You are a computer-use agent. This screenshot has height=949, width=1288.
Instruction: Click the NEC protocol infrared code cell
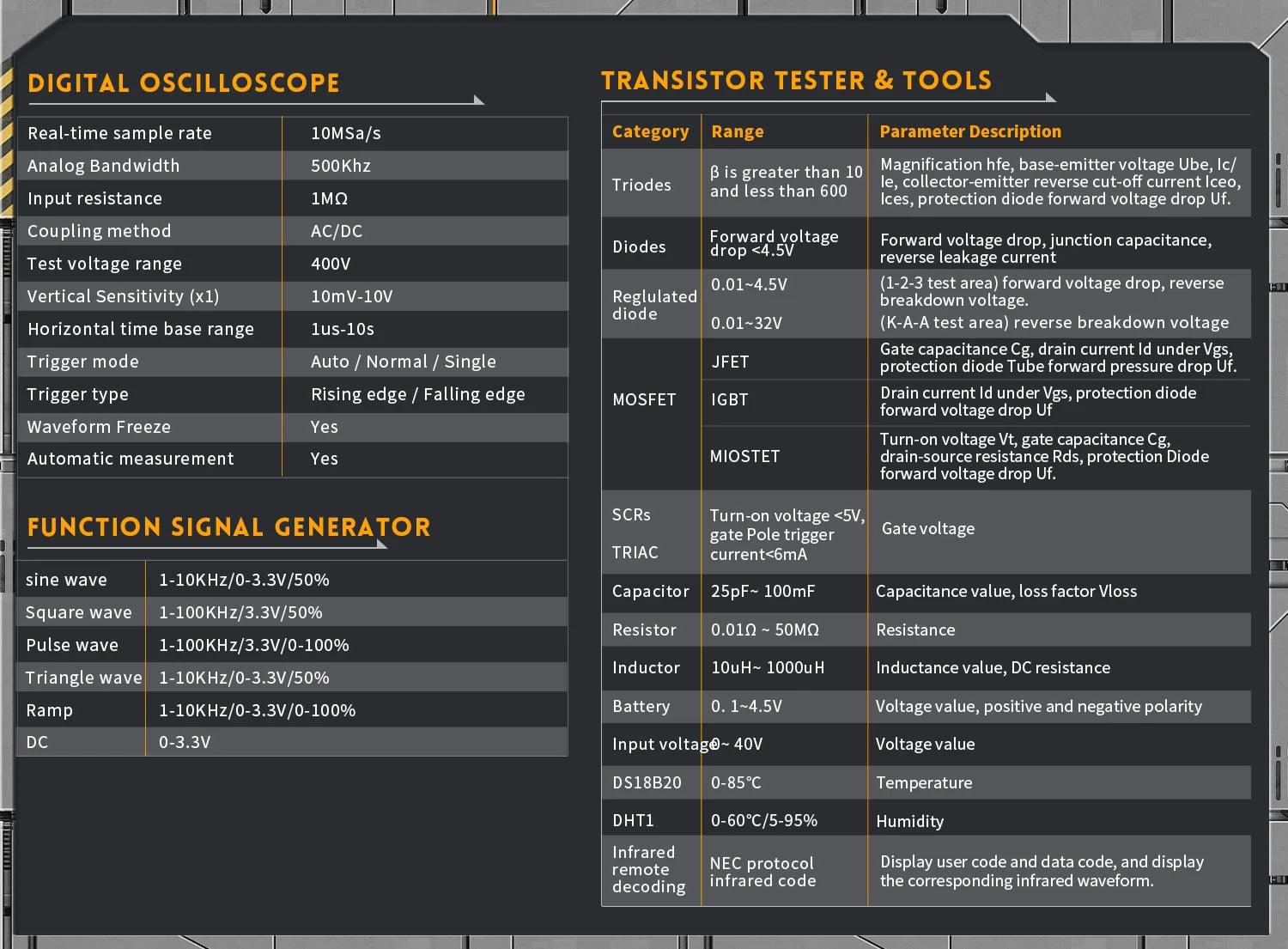(x=762, y=872)
